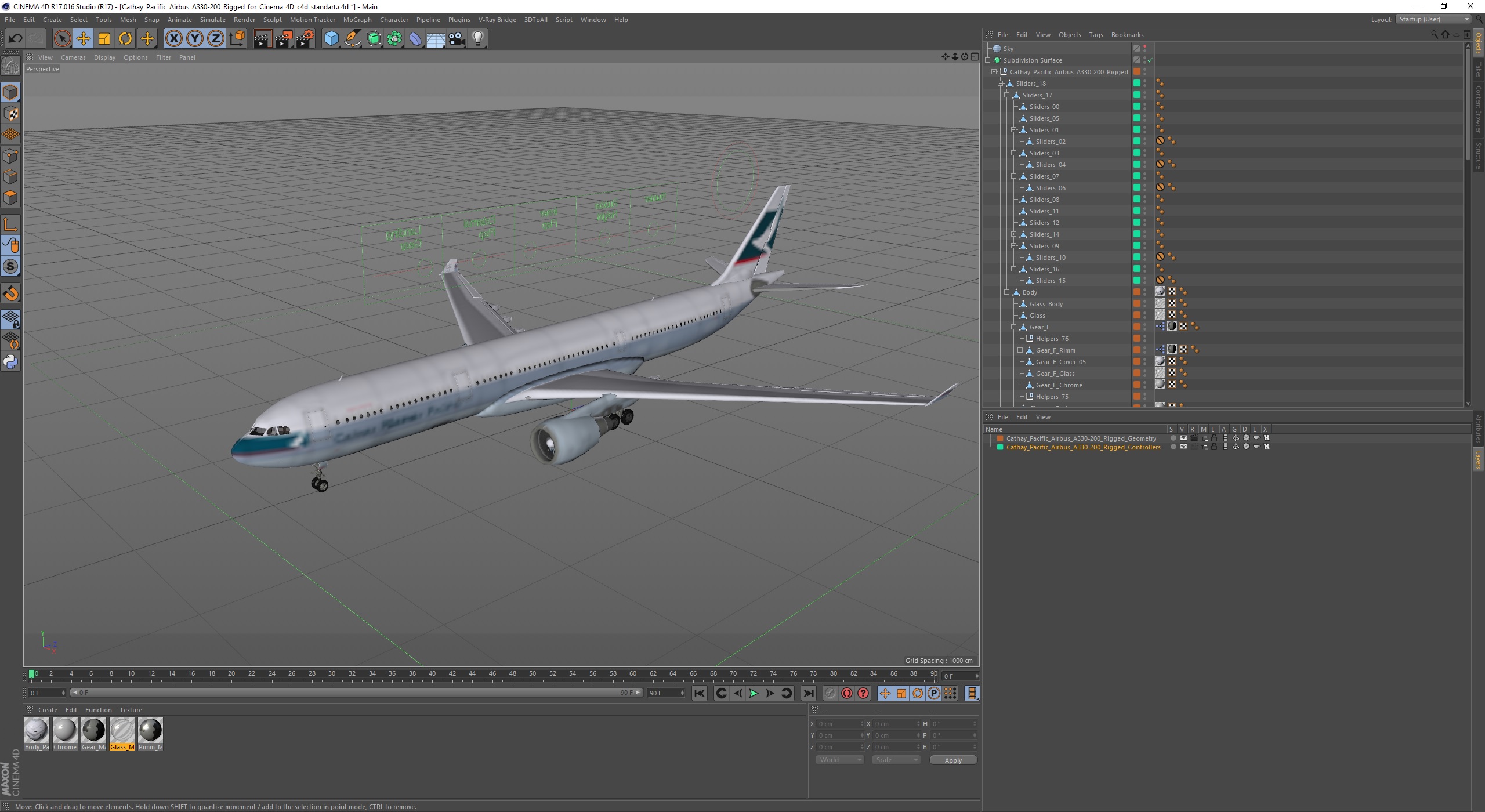Image resolution: width=1485 pixels, height=812 pixels.
Task: Click Record Active Objects button
Action: [830, 693]
